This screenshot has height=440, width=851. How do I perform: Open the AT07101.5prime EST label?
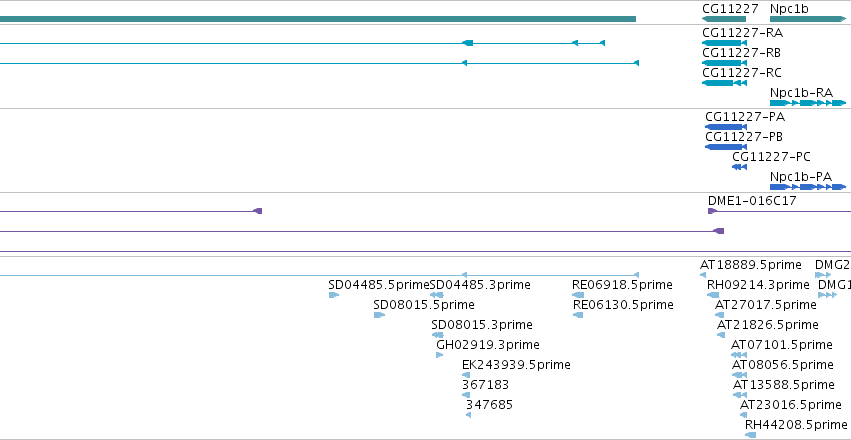coord(782,346)
